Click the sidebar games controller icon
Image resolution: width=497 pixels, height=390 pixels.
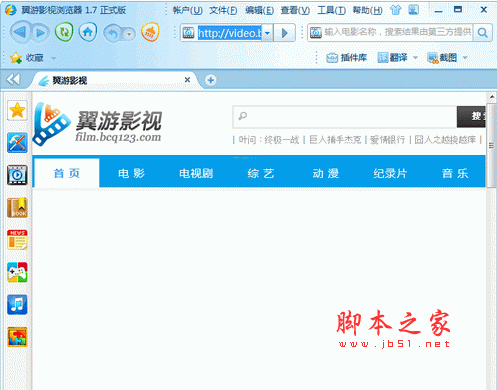coord(17,272)
